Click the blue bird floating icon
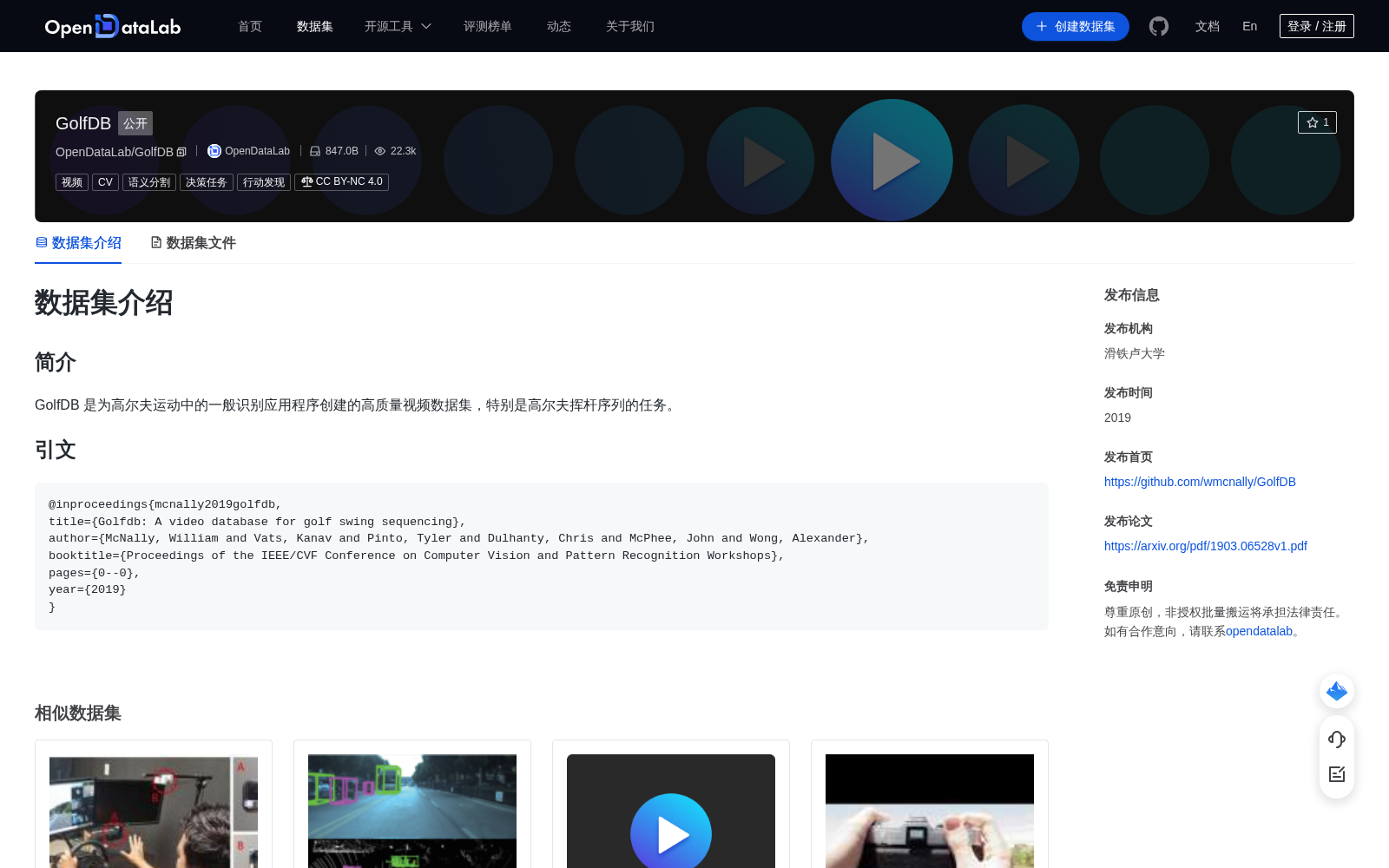 pos(1337,691)
